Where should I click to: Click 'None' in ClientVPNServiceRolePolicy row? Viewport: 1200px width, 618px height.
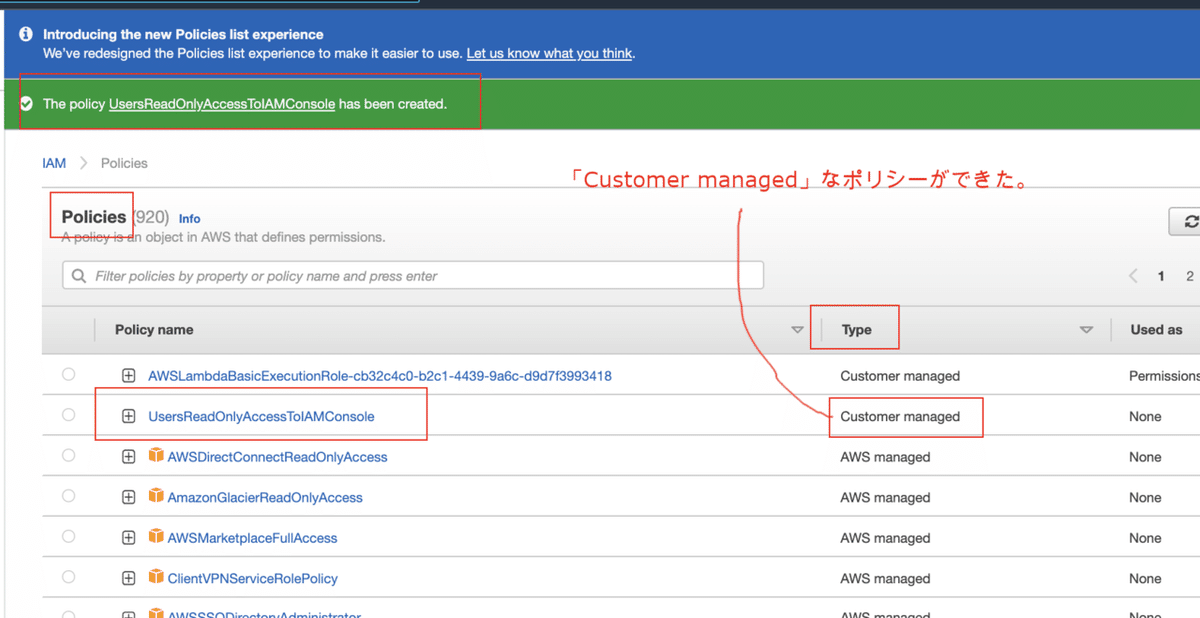1145,578
